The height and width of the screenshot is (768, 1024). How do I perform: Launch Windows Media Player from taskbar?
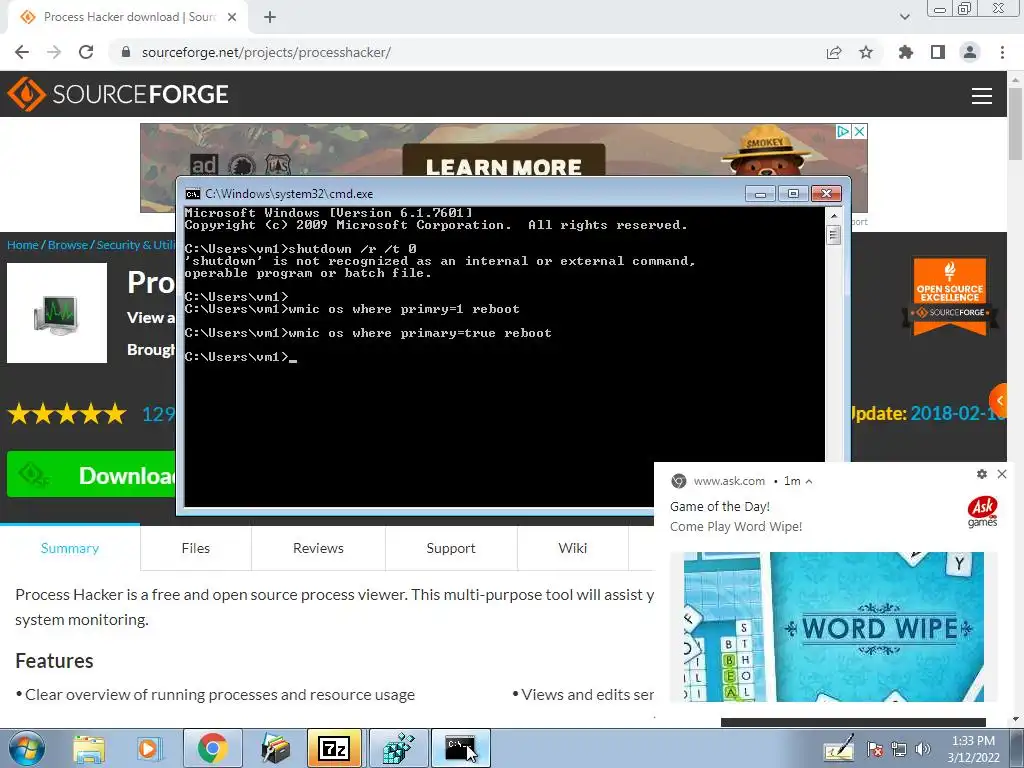(149, 749)
